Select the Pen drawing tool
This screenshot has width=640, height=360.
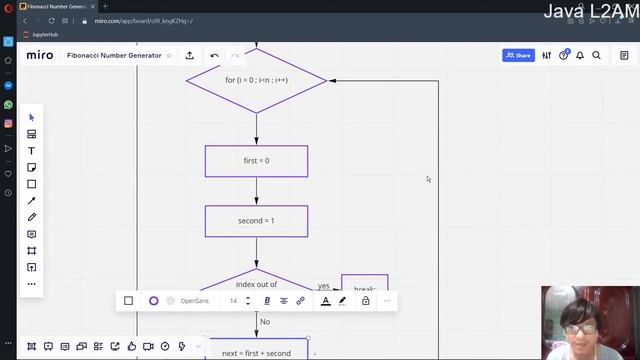[31, 217]
